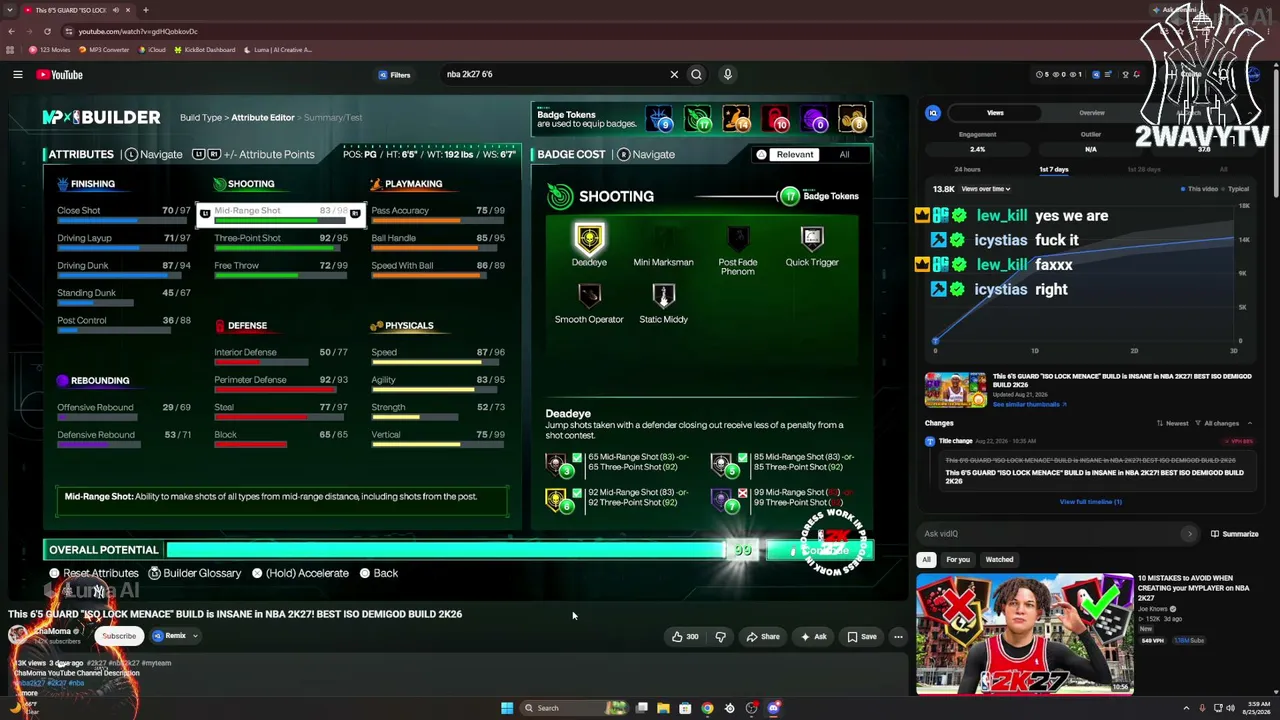This screenshot has height=720, width=1280.
Task: Open the 10 MISTAKES video thumbnail
Action: pyautogui.click(x=1024, y=634)
